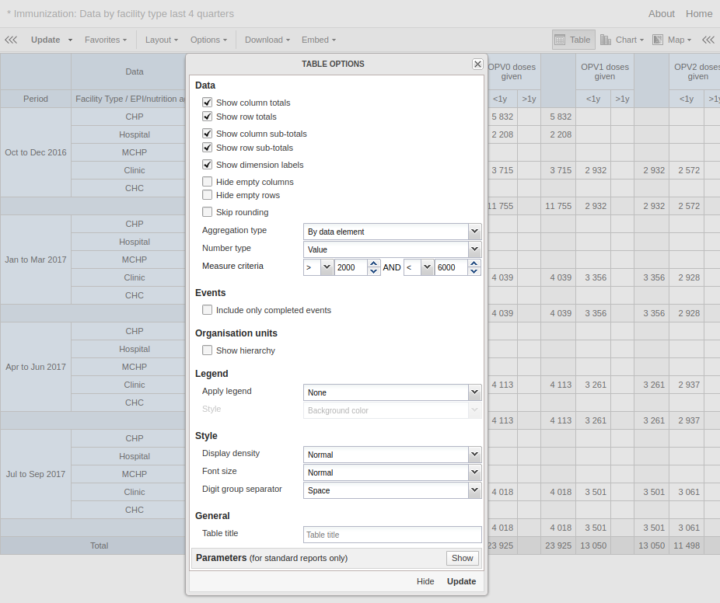Go to the Home link
Screen dimensions: 720x603
[x=699, y=14]
